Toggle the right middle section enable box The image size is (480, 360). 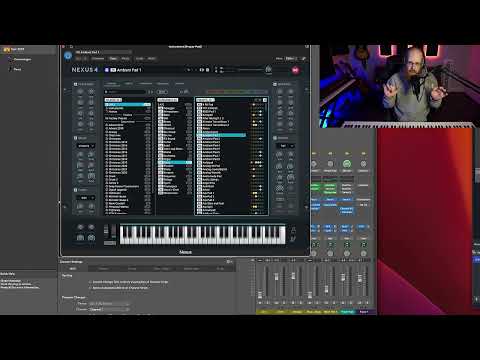pyautogui.click(x=275, y=138)
